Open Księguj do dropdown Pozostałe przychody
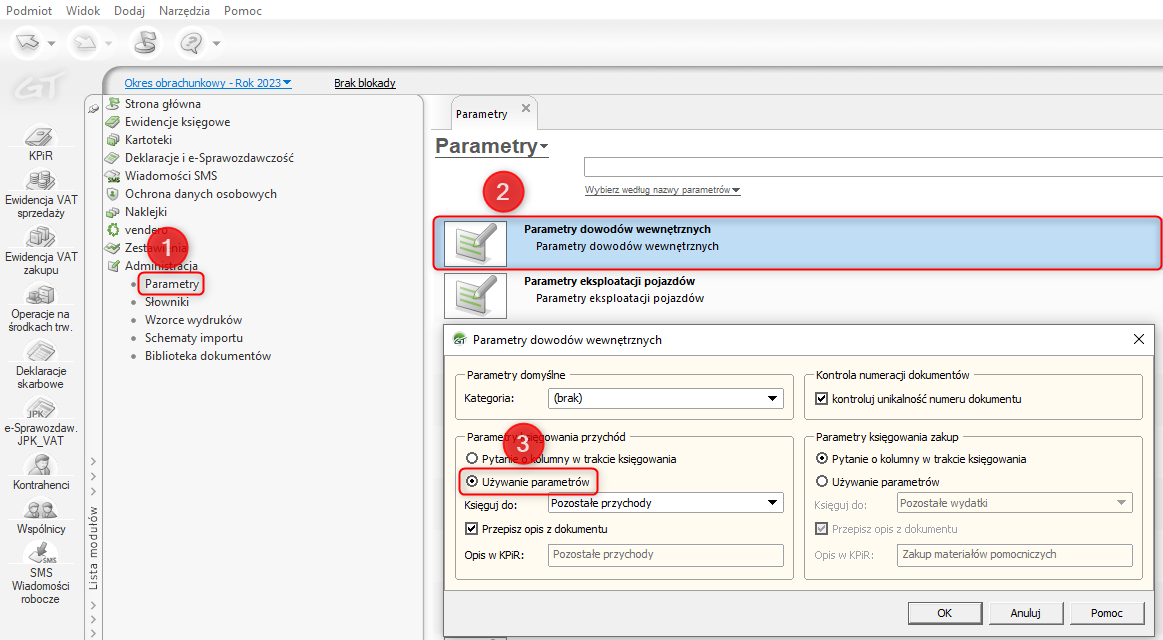The image size is (1163, 640). point(665,503)
